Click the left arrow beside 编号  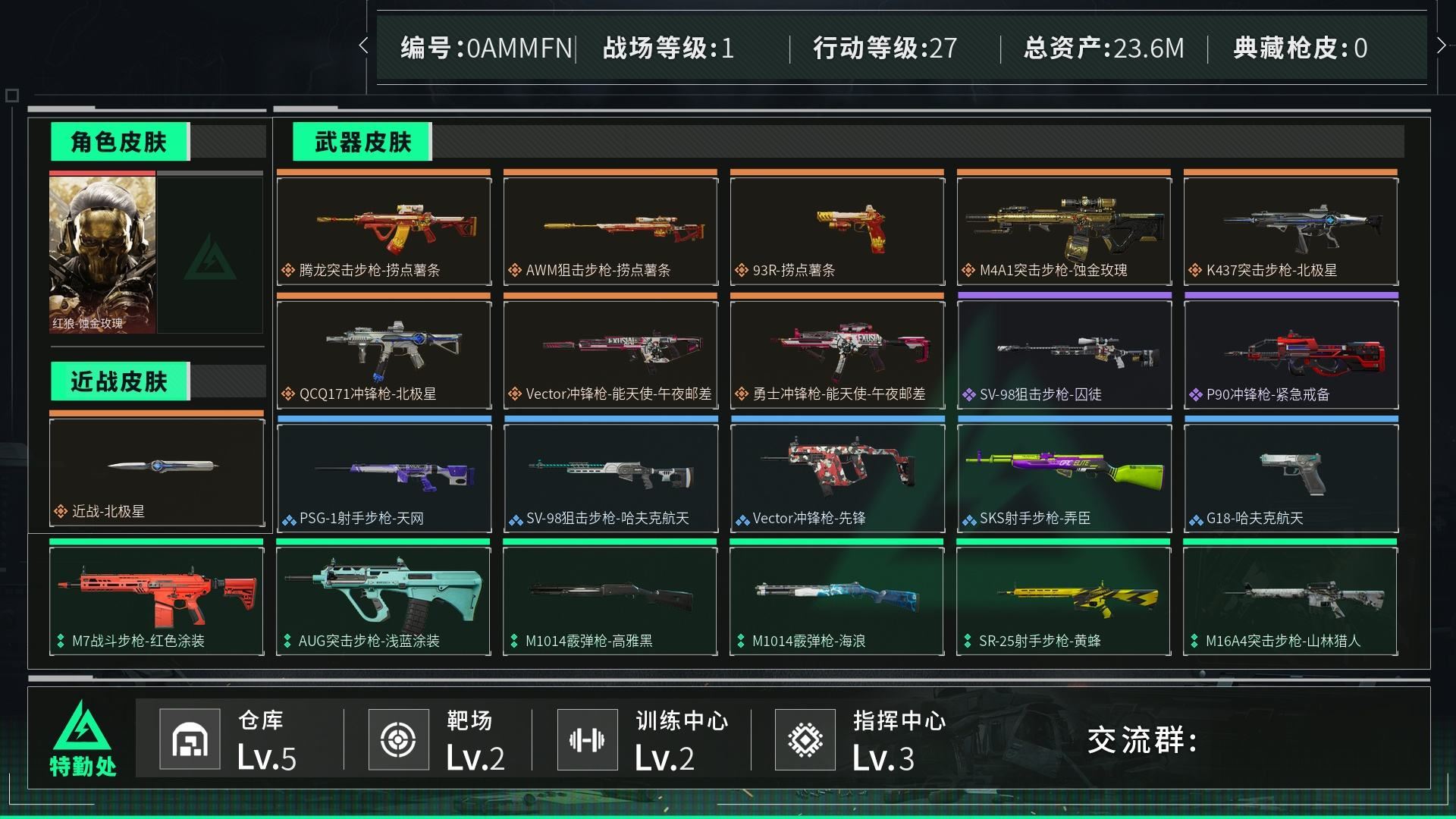coord(364,45)
